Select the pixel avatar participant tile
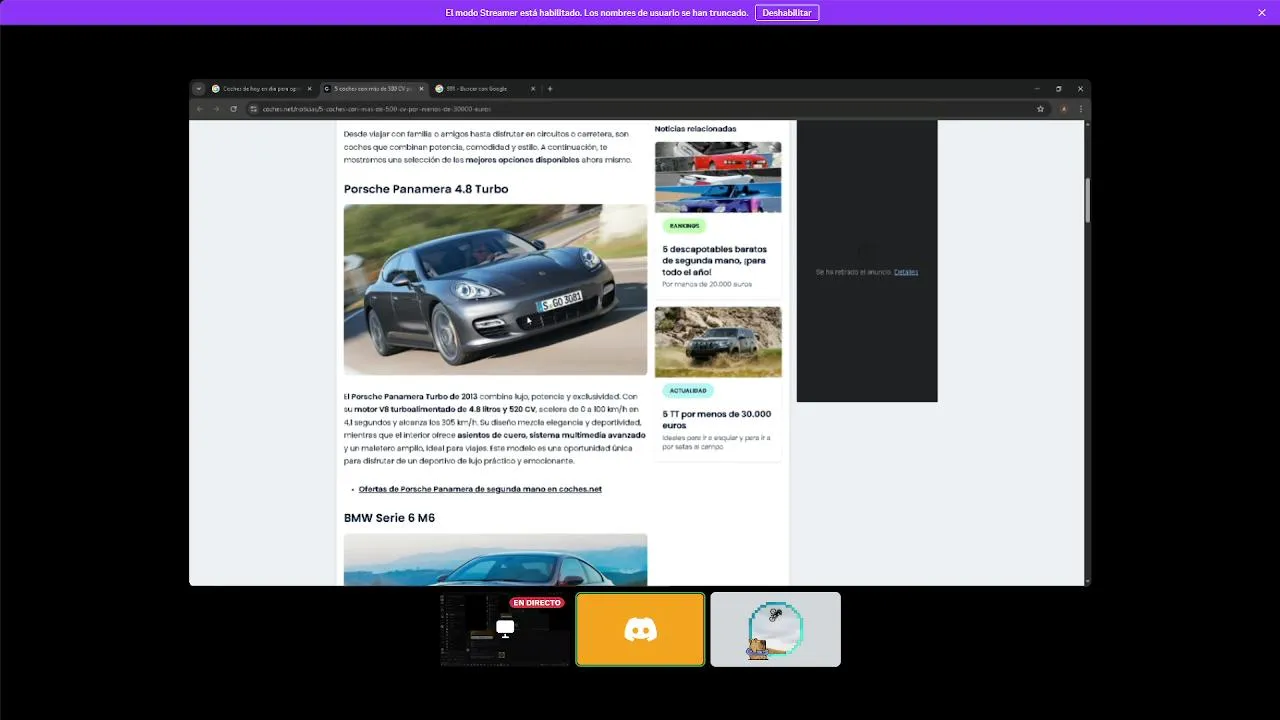The width and height of the screenshot is (1280, 720). pyautogui.click(x=776, y=629)
